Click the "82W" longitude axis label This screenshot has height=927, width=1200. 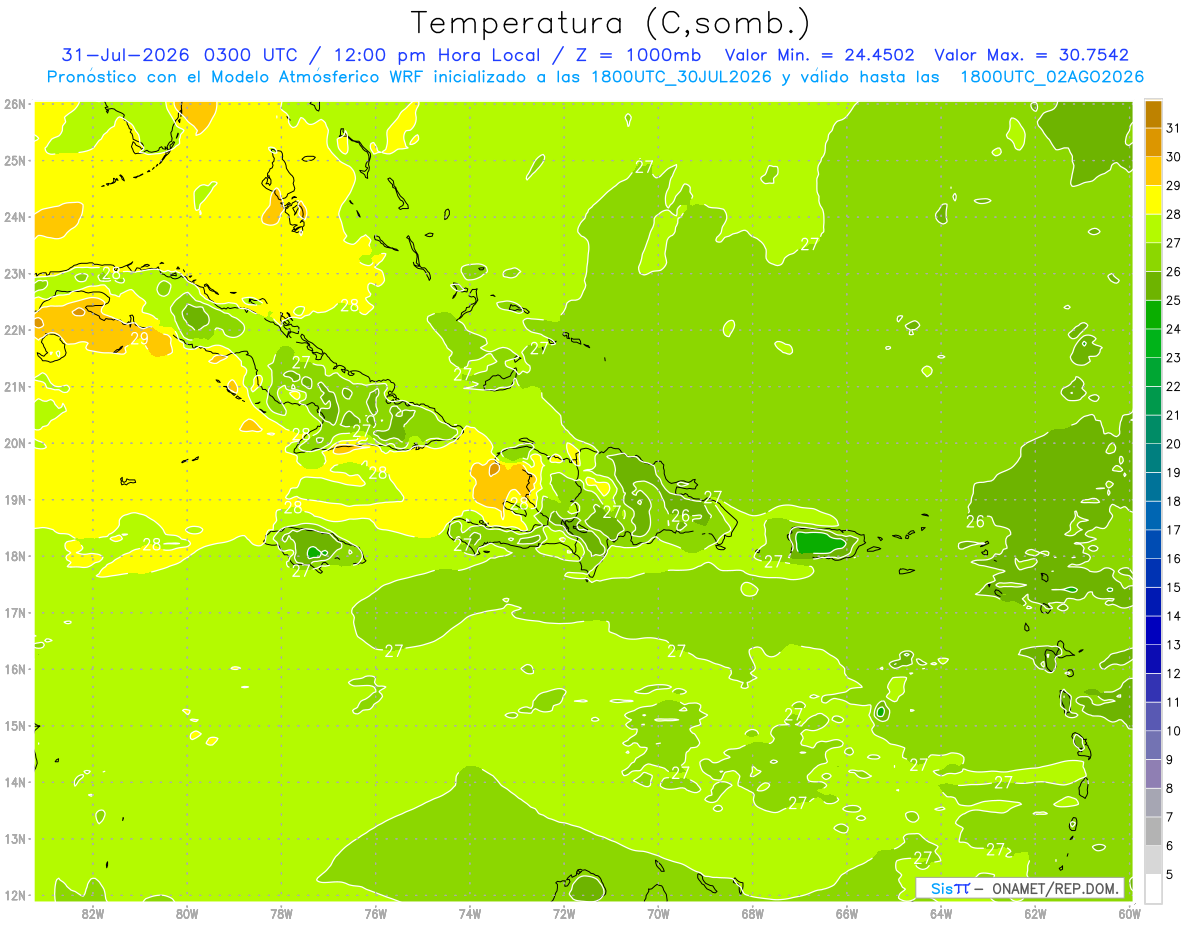(93, 913)
